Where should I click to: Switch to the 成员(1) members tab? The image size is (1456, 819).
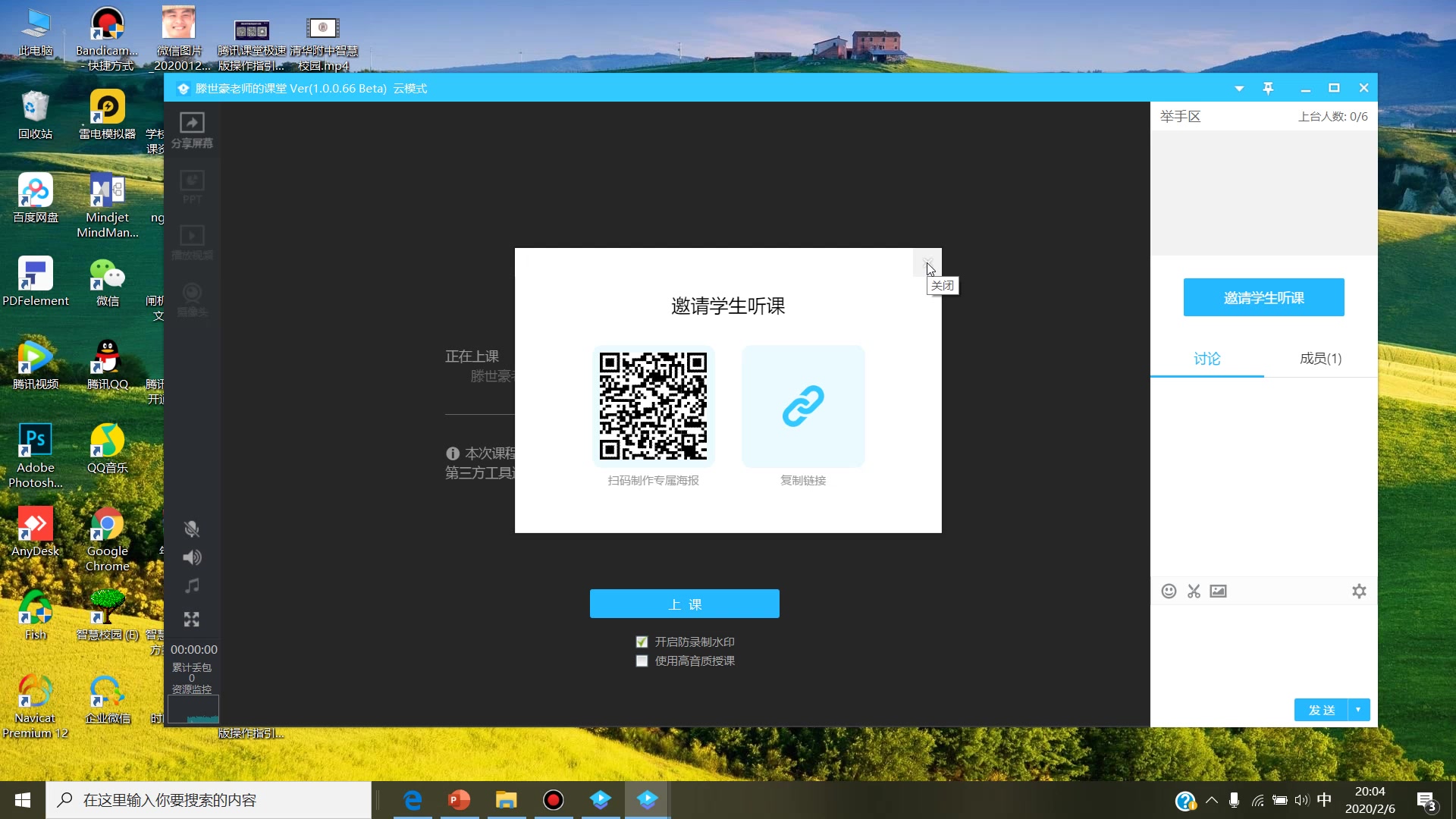click(x=1320, y=359)
